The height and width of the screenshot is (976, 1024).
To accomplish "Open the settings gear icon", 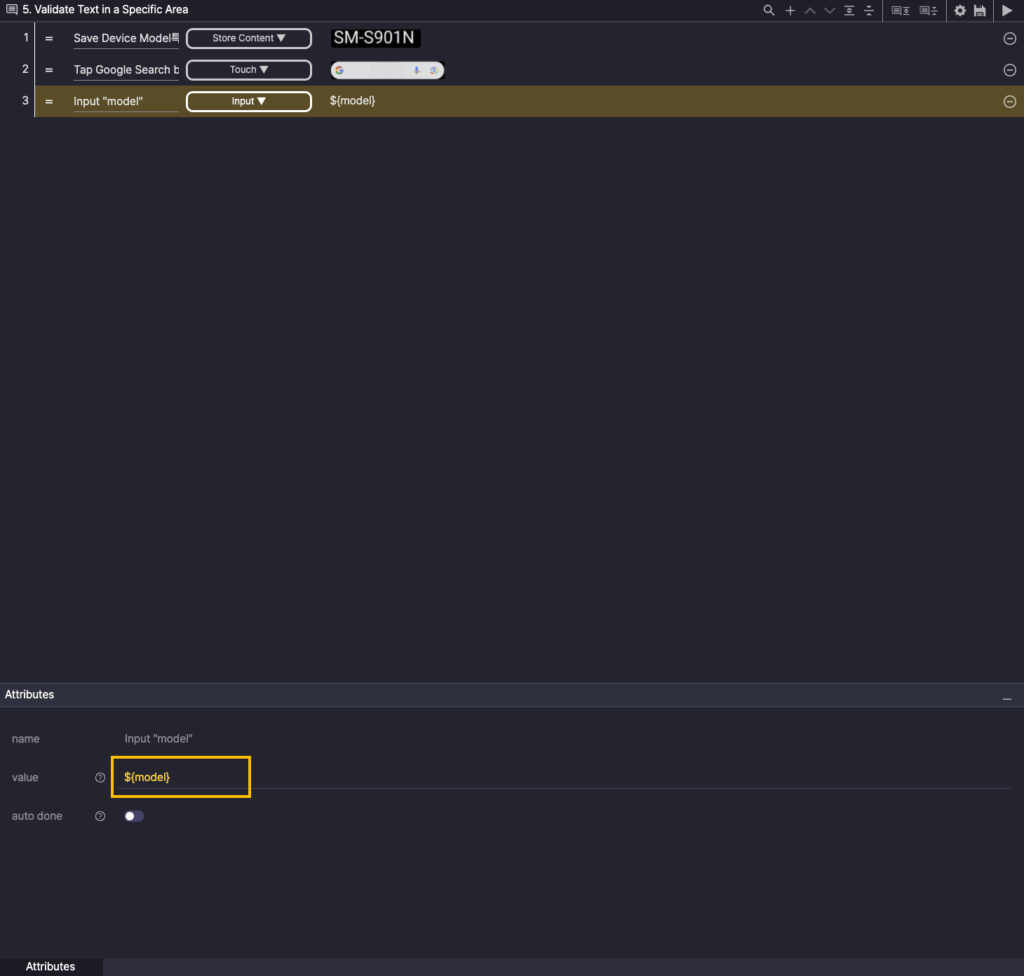I will click(960, 10).
